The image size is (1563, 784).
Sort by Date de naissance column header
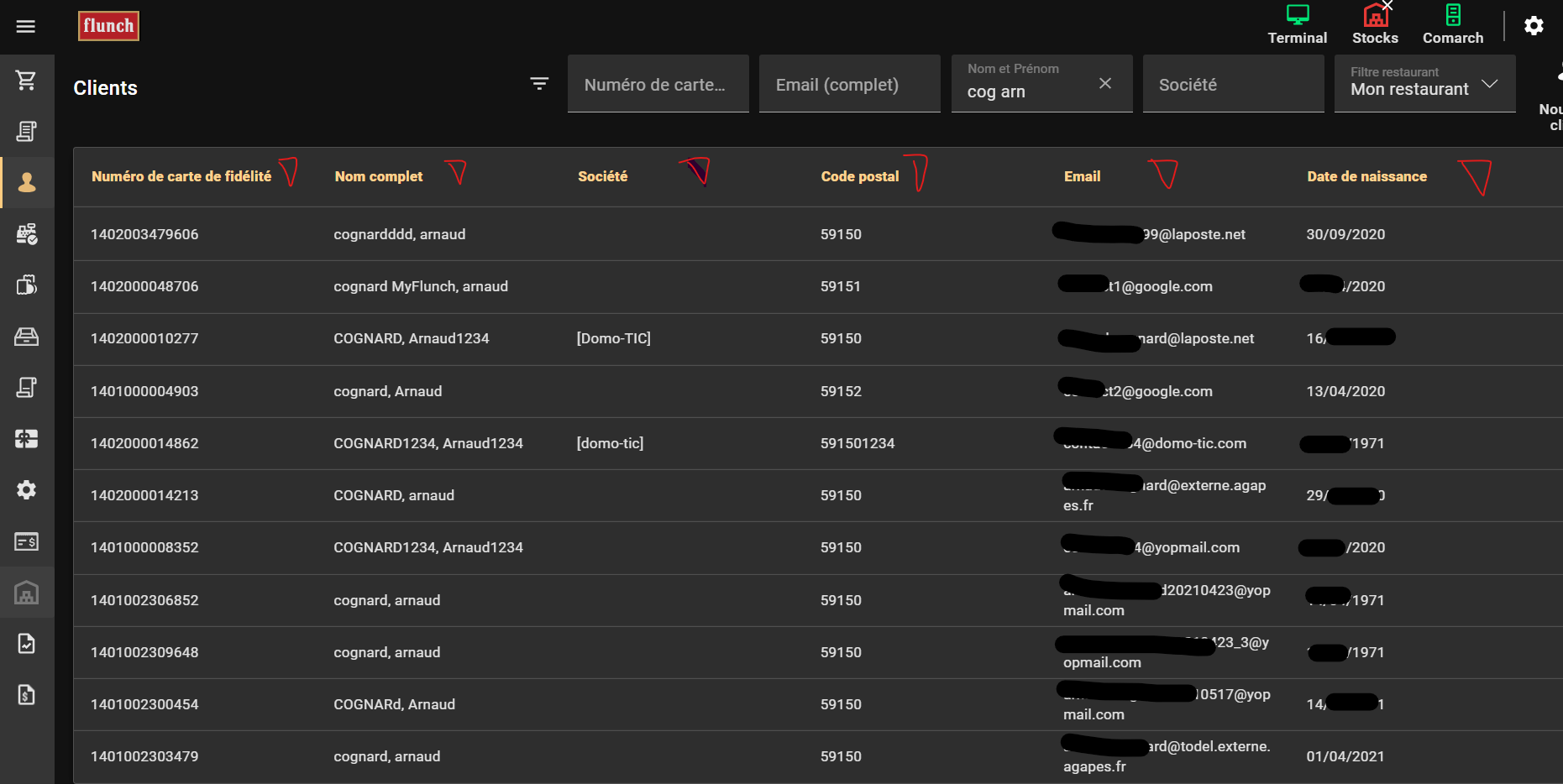point(1367,176)
